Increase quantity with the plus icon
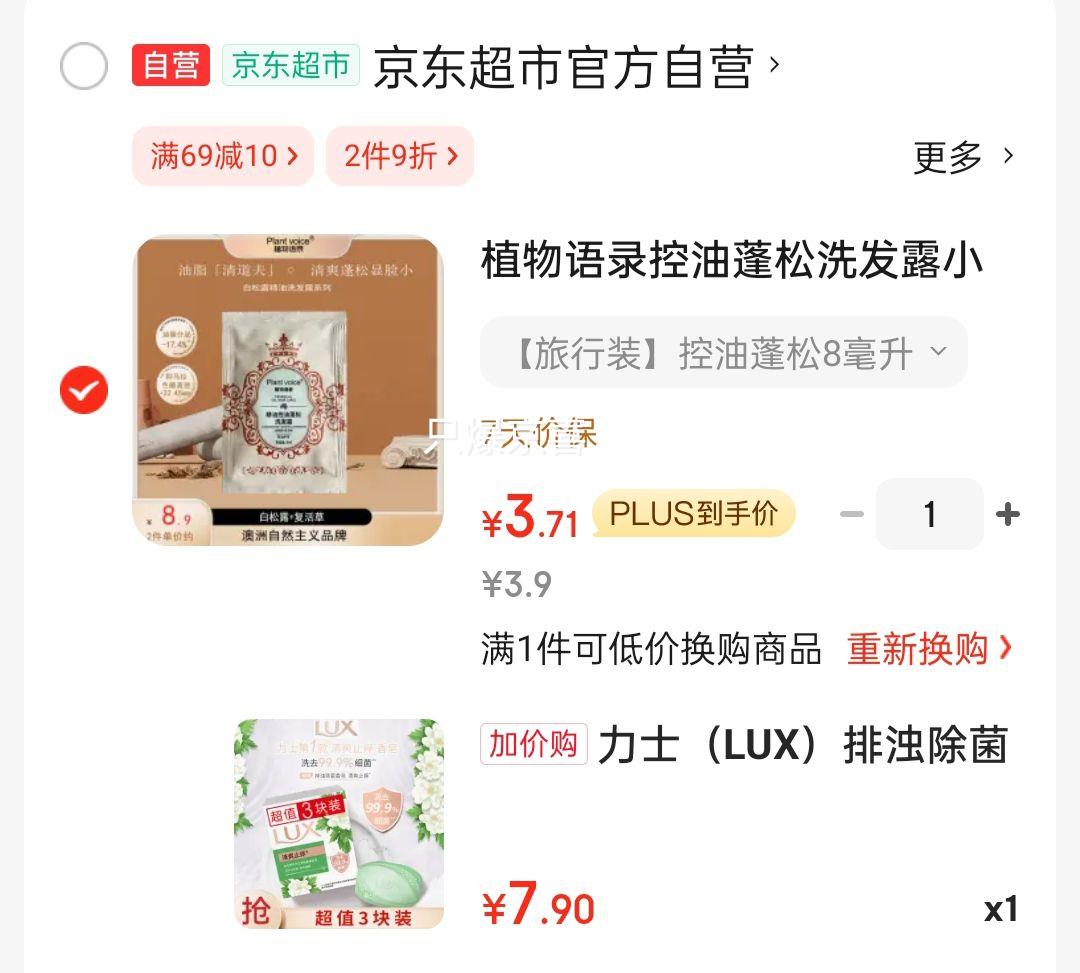The width and height of the screenshot is (1080, 973). (1008, 514)
